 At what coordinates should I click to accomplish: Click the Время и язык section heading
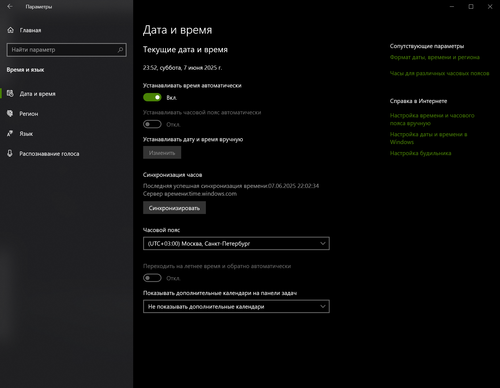point(25,70)
